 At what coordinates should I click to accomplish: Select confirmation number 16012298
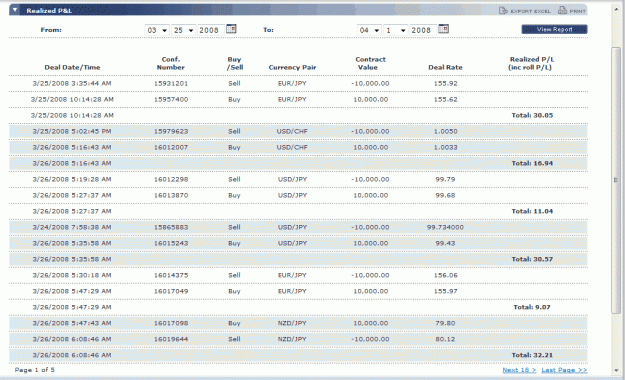point(171,179)
